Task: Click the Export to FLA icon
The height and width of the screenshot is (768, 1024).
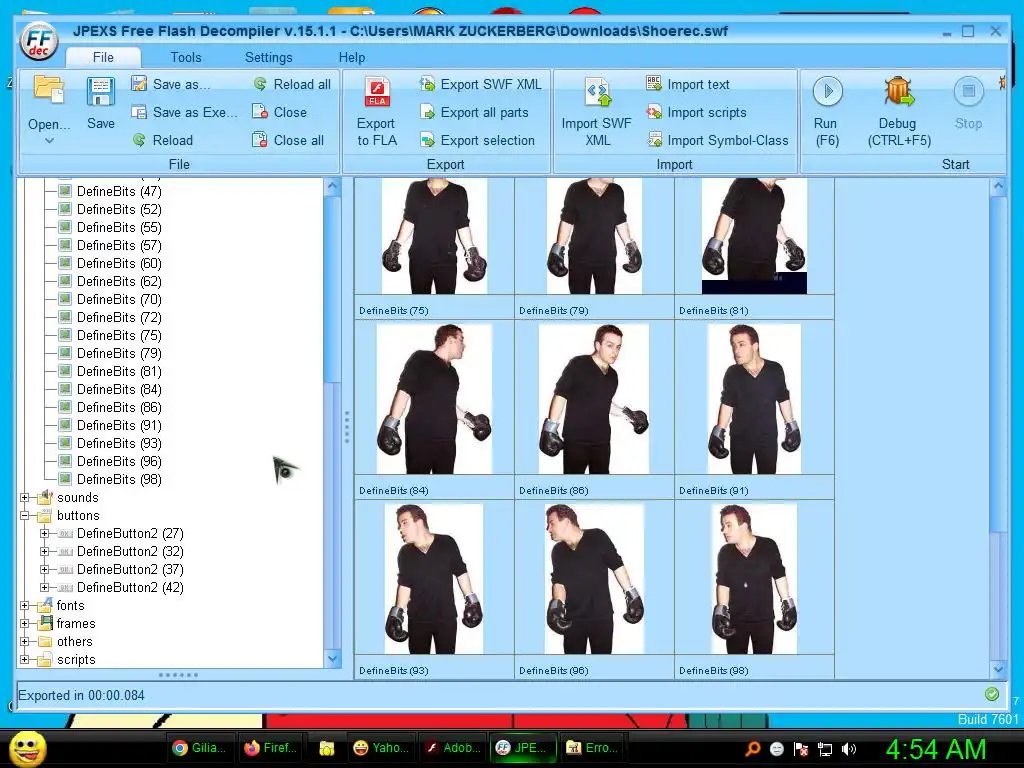Action: click(x=377, y=91)
